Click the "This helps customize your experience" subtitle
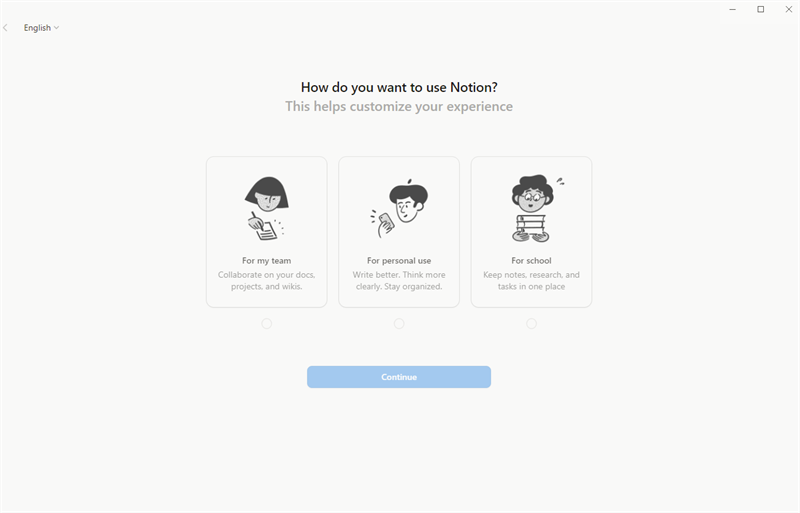Image resolution: width=800 pixels, height=513 pixels. pos(399,106)
